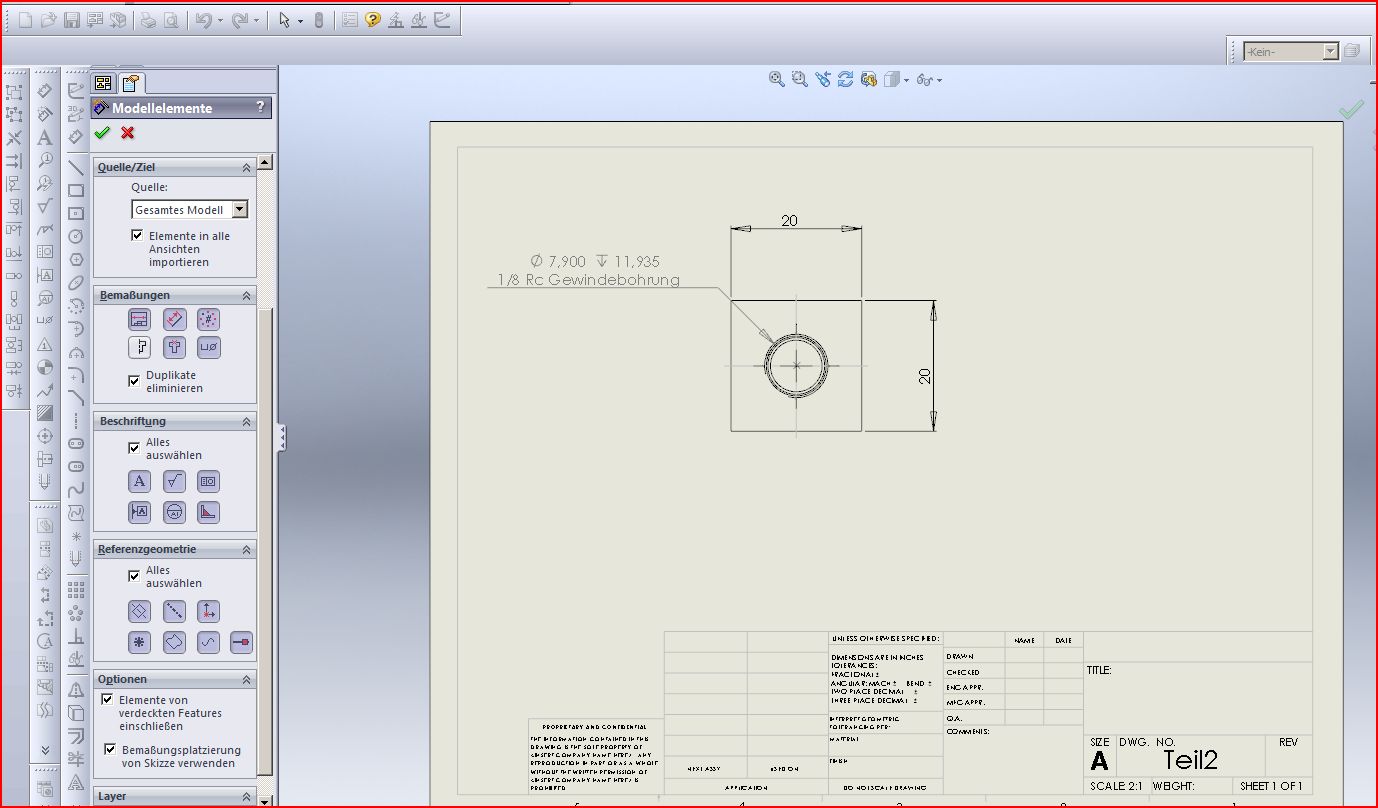Click the hole callout icon under Bemaßungen
This screenshot has width=1378, height=808.
[x=208, y=348]
